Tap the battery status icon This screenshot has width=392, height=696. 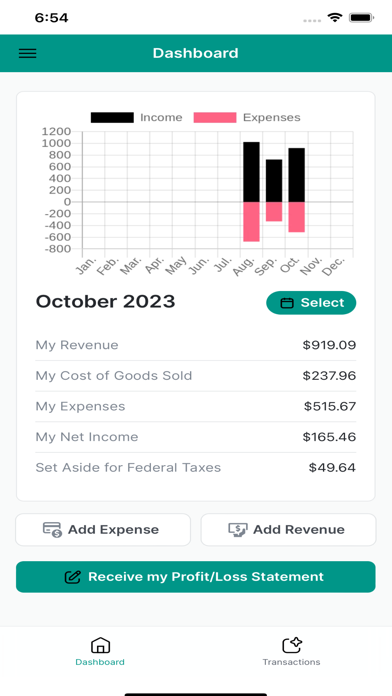pyautogui.click(x=361, y=18)
